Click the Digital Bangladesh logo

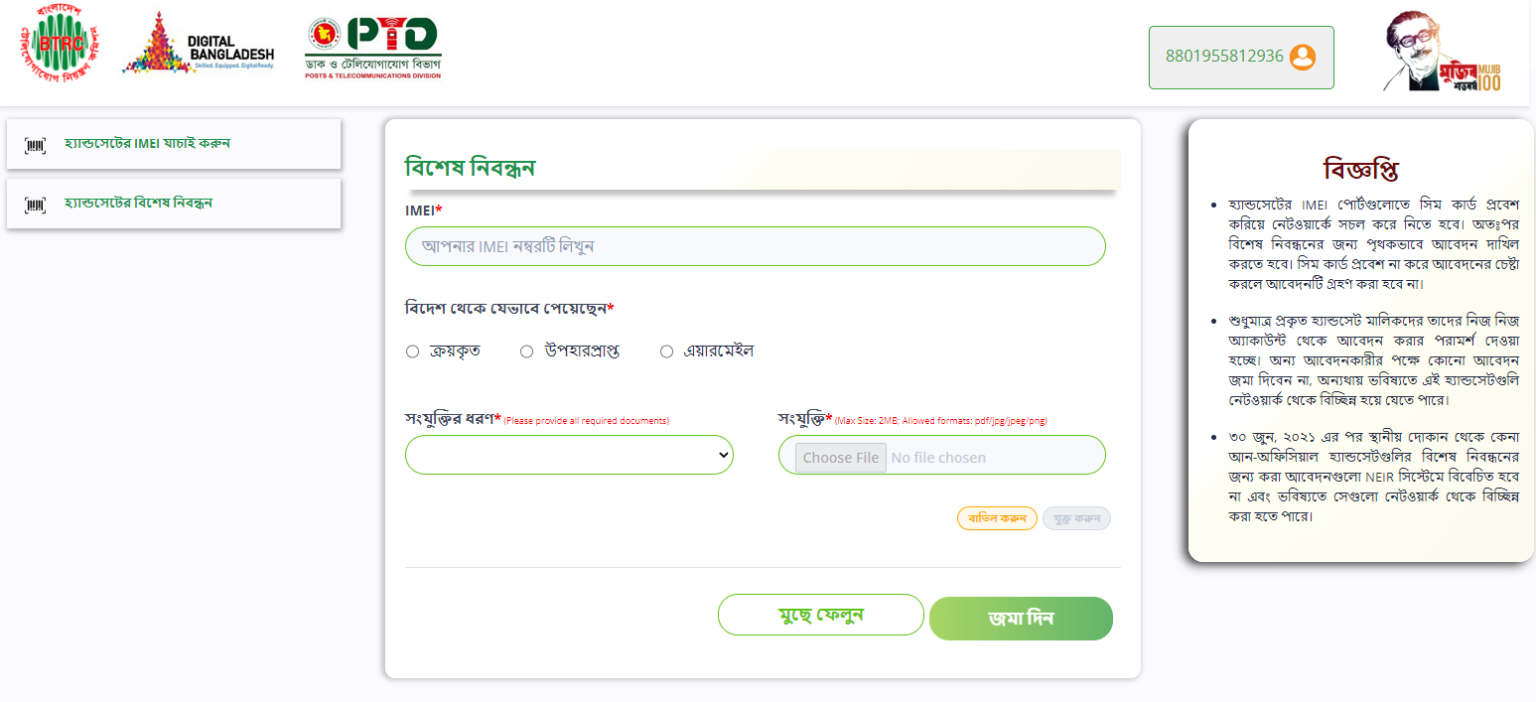coord(198,44)
